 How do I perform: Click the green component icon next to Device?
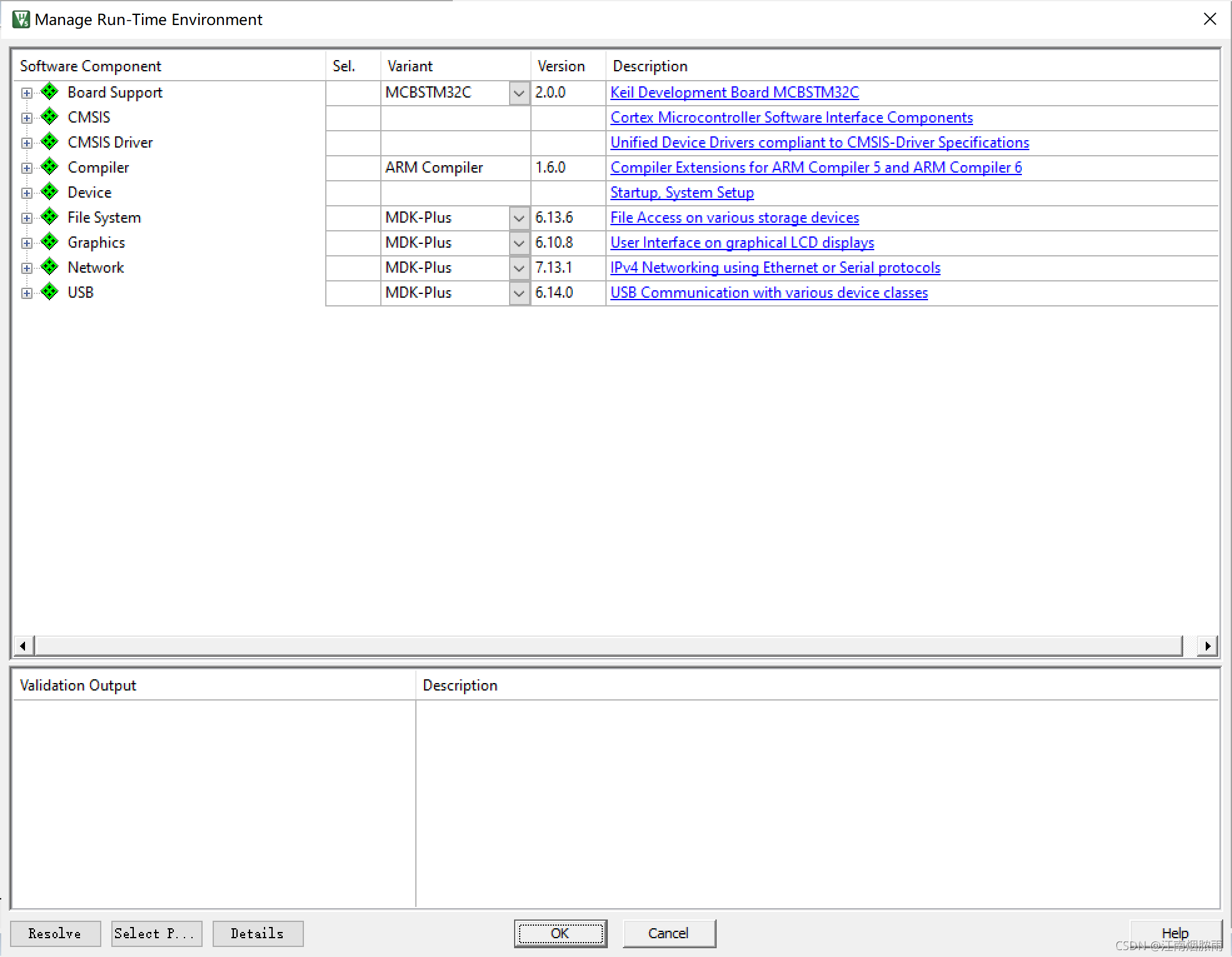coord(49,192)
